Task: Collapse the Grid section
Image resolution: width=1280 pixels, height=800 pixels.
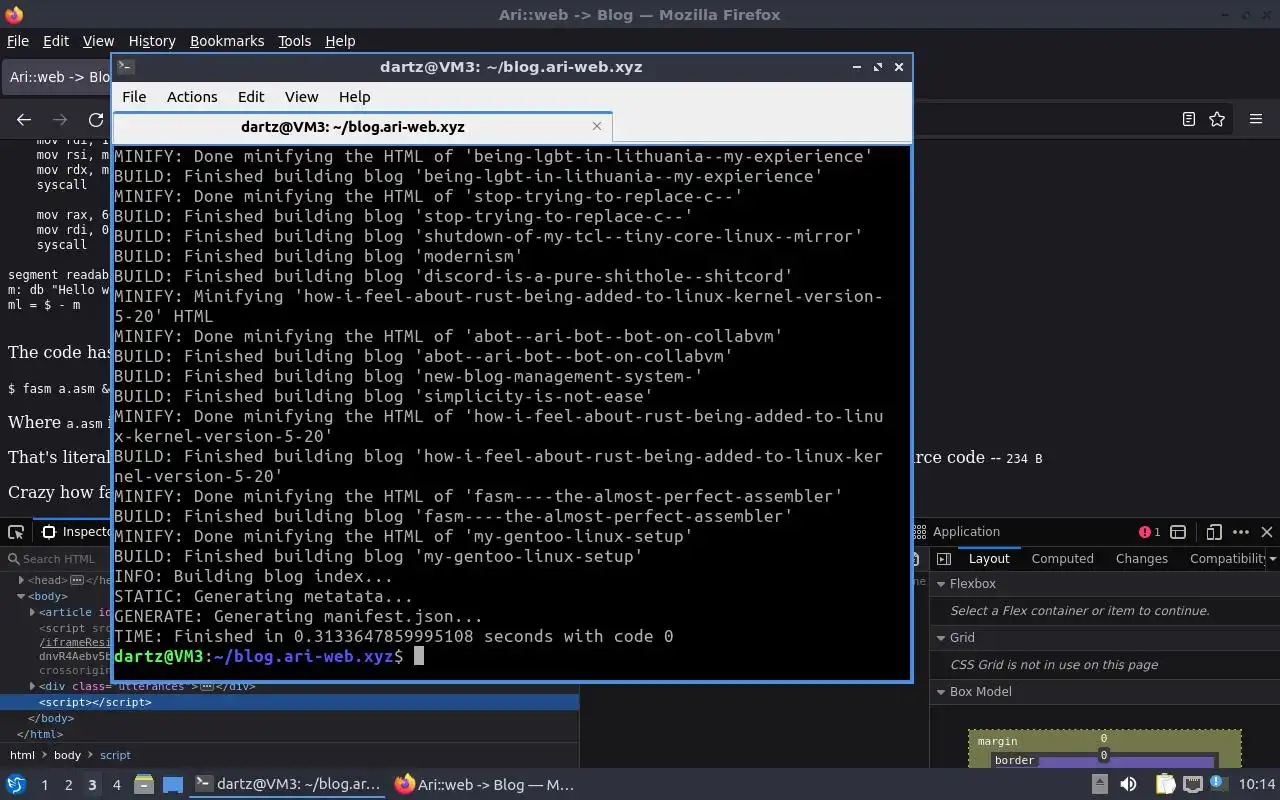Action: coord(941,638)
